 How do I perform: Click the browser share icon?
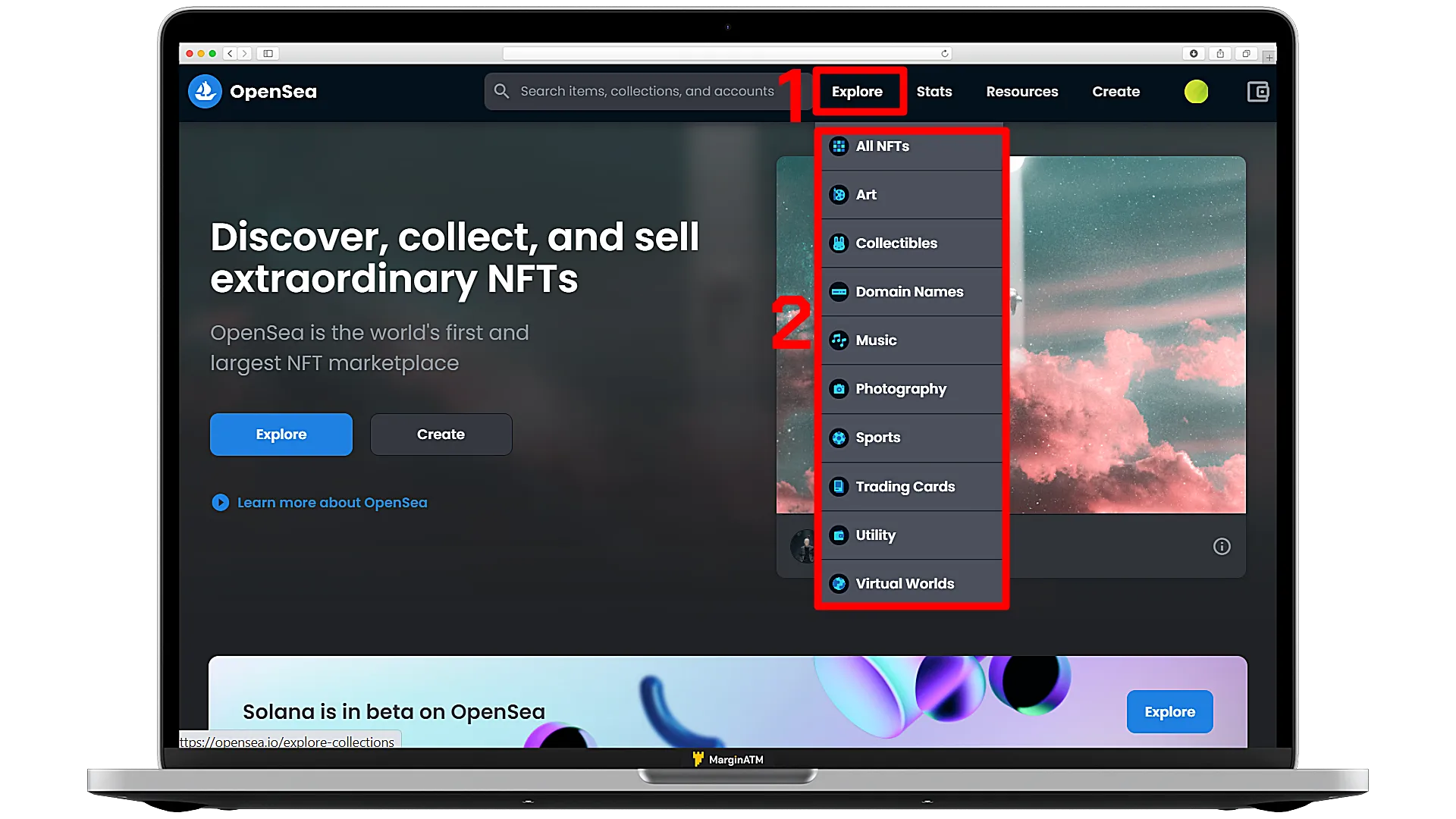[x=1220, y=54]
